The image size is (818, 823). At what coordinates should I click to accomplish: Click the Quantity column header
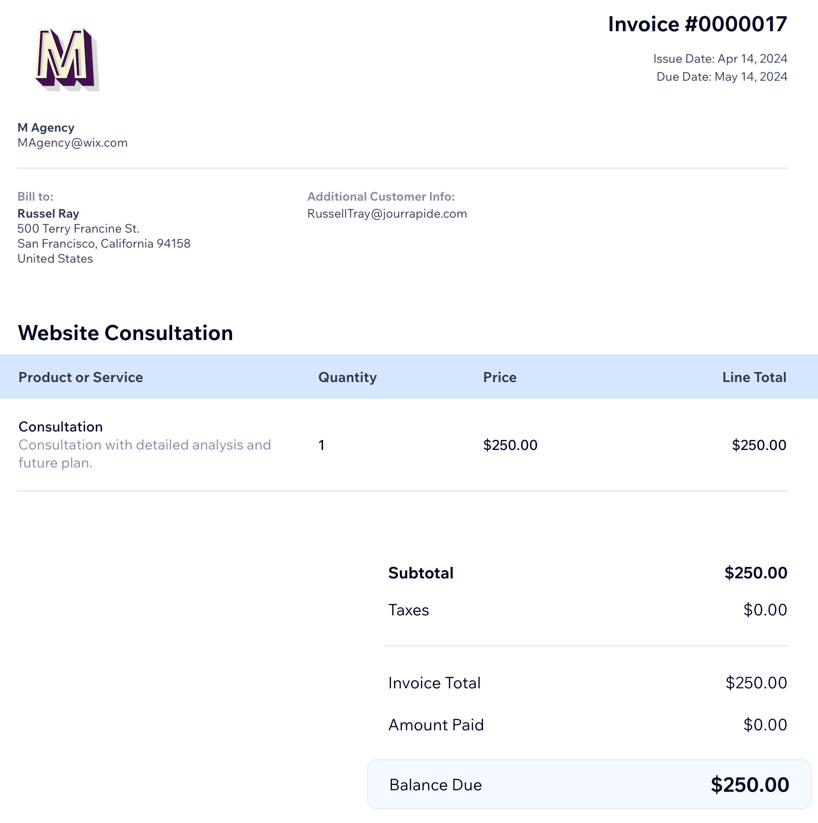348,377
